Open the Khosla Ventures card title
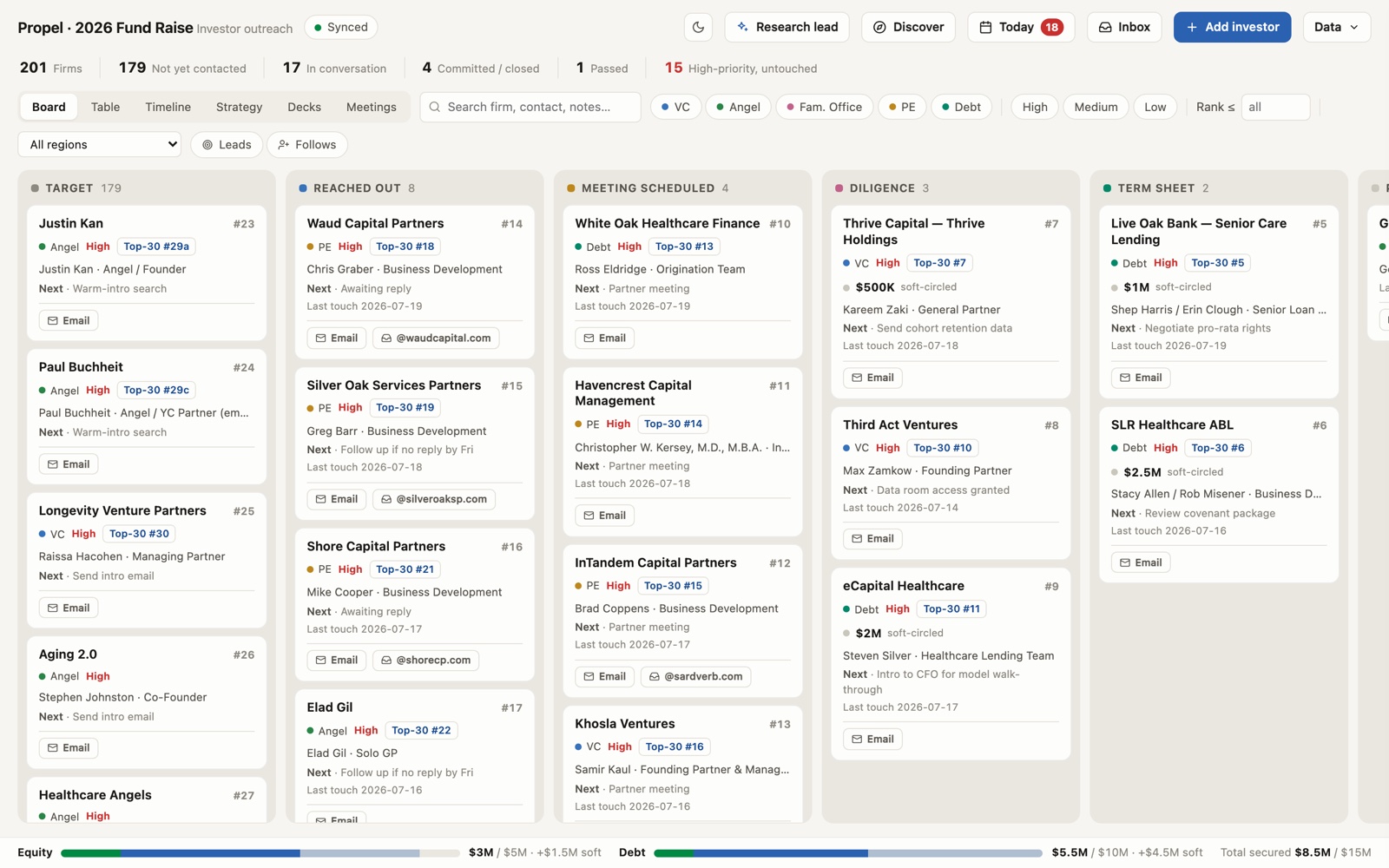The height and width of the screenshot is (868, 1389). tap(624, 724)
